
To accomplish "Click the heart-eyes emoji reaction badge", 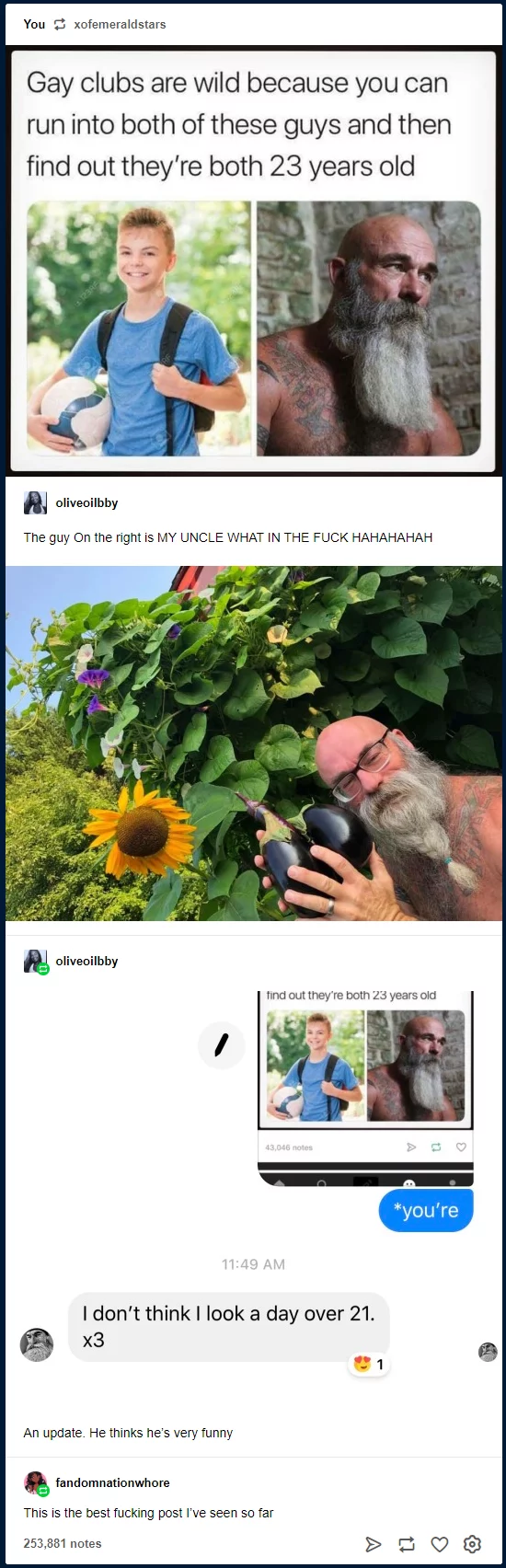I will (x=368, y=1364).
